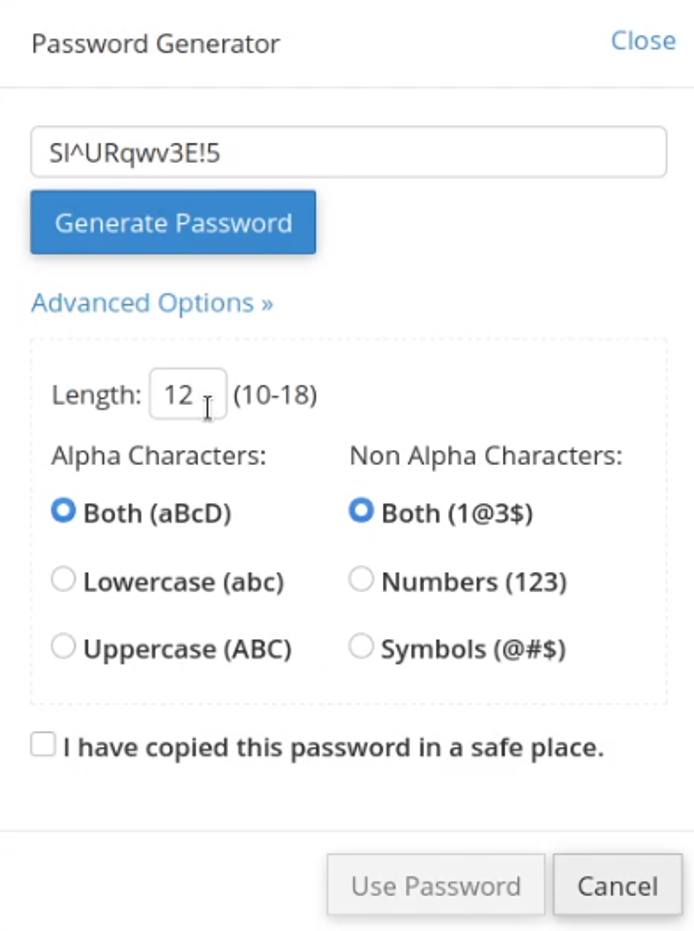Choose Lowercase (abc) letters only
694x931 pixels.
(62, 579)
